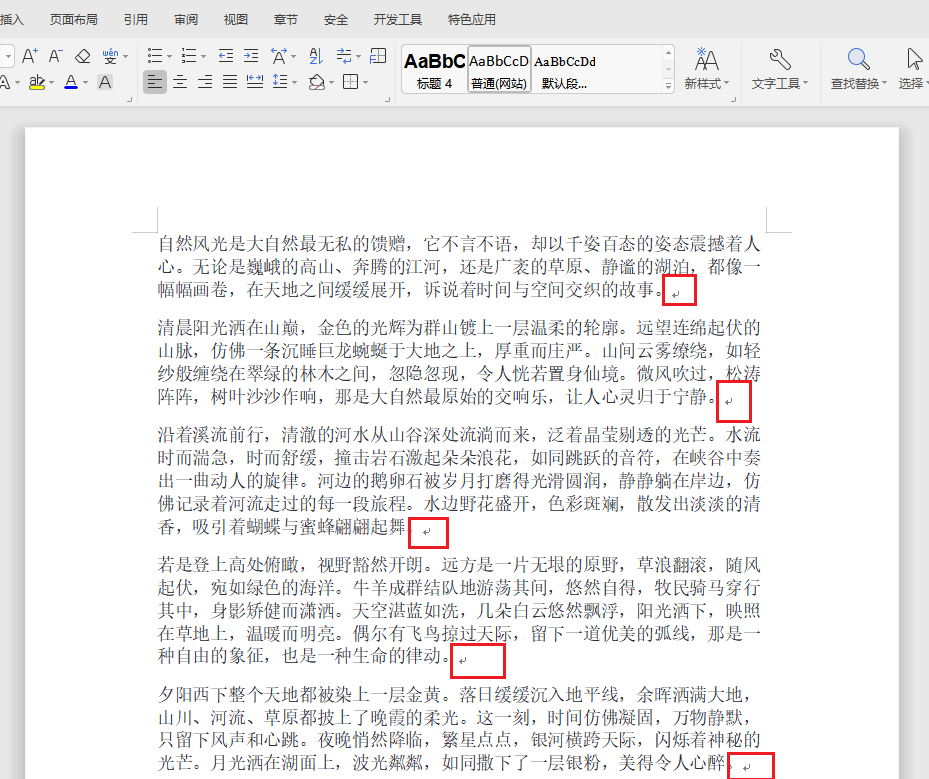Click the 选择 (Select) arrow icon

coord(914,58)
